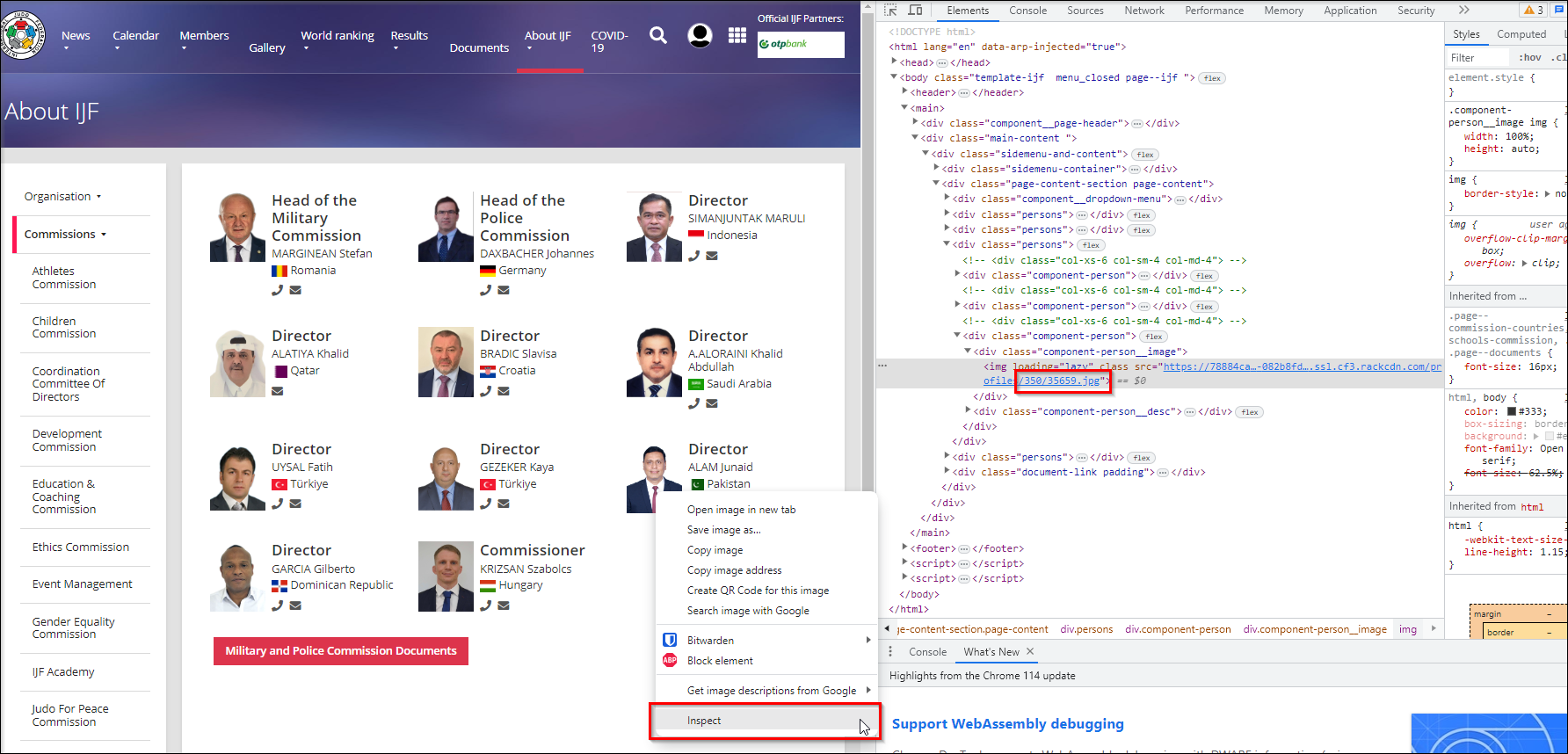Switch to the Network tab

(1143, 11)
